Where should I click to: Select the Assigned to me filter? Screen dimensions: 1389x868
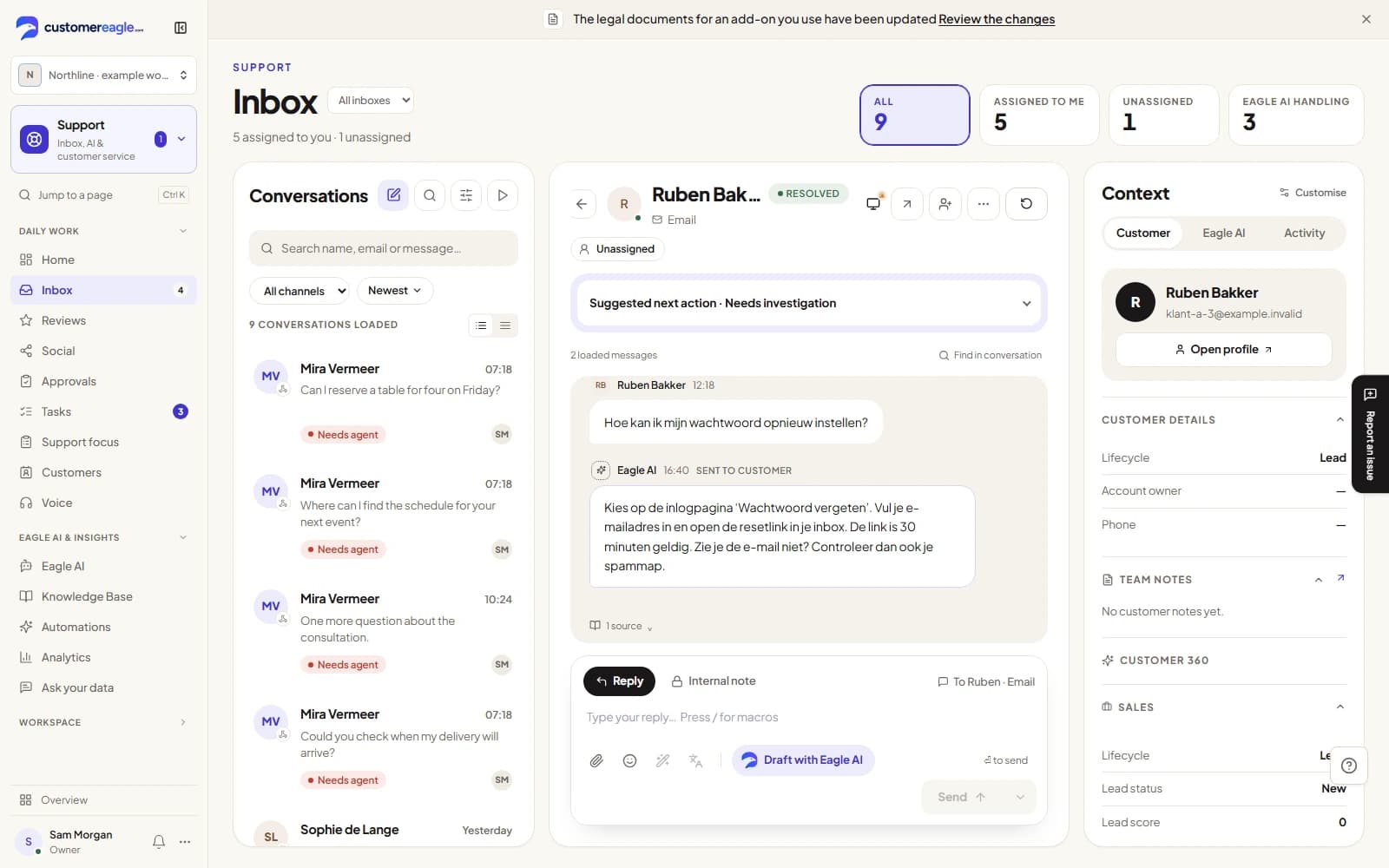click(x=1039, y=115)
